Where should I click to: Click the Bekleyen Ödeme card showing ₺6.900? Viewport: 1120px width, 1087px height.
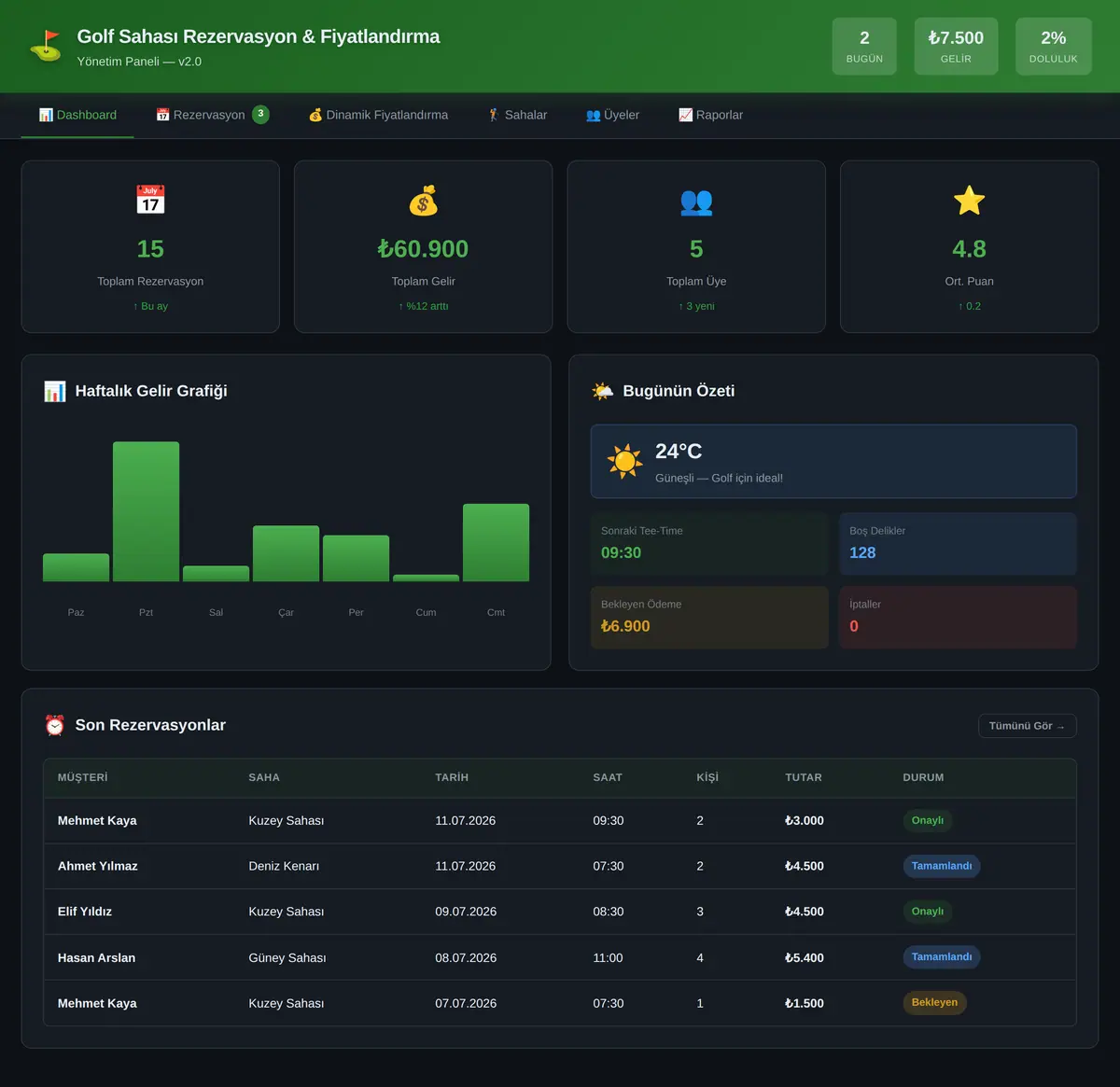tap(709, 617)
